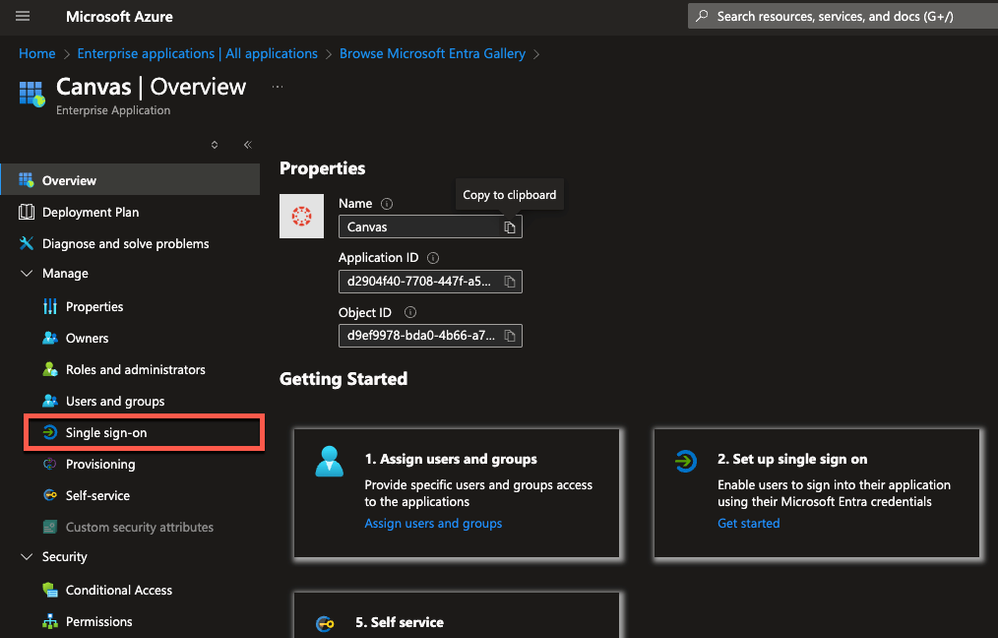This screenshot has width=998, height=638.
Task: Copy the Name field to clipboard
Action: point(509,227)
